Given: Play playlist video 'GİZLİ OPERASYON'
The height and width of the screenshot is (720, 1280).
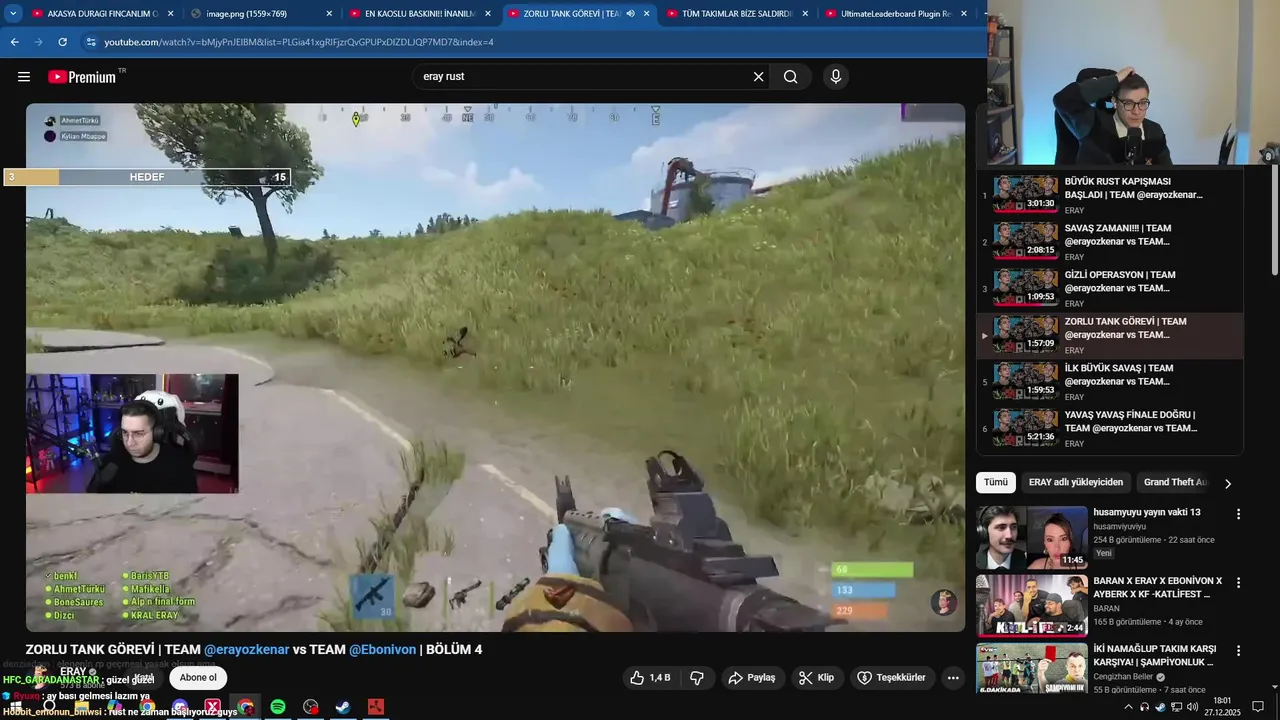Looking at the screenshot, I should (x=1110, y=289).
